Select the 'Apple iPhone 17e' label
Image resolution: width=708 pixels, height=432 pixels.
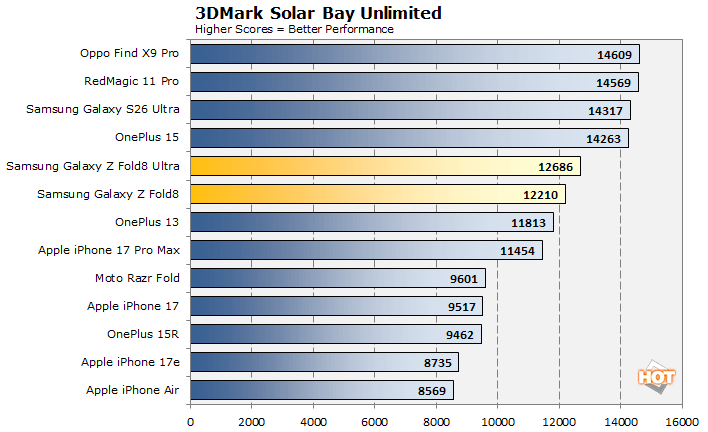pyautogui.click(x=130, y=362)
